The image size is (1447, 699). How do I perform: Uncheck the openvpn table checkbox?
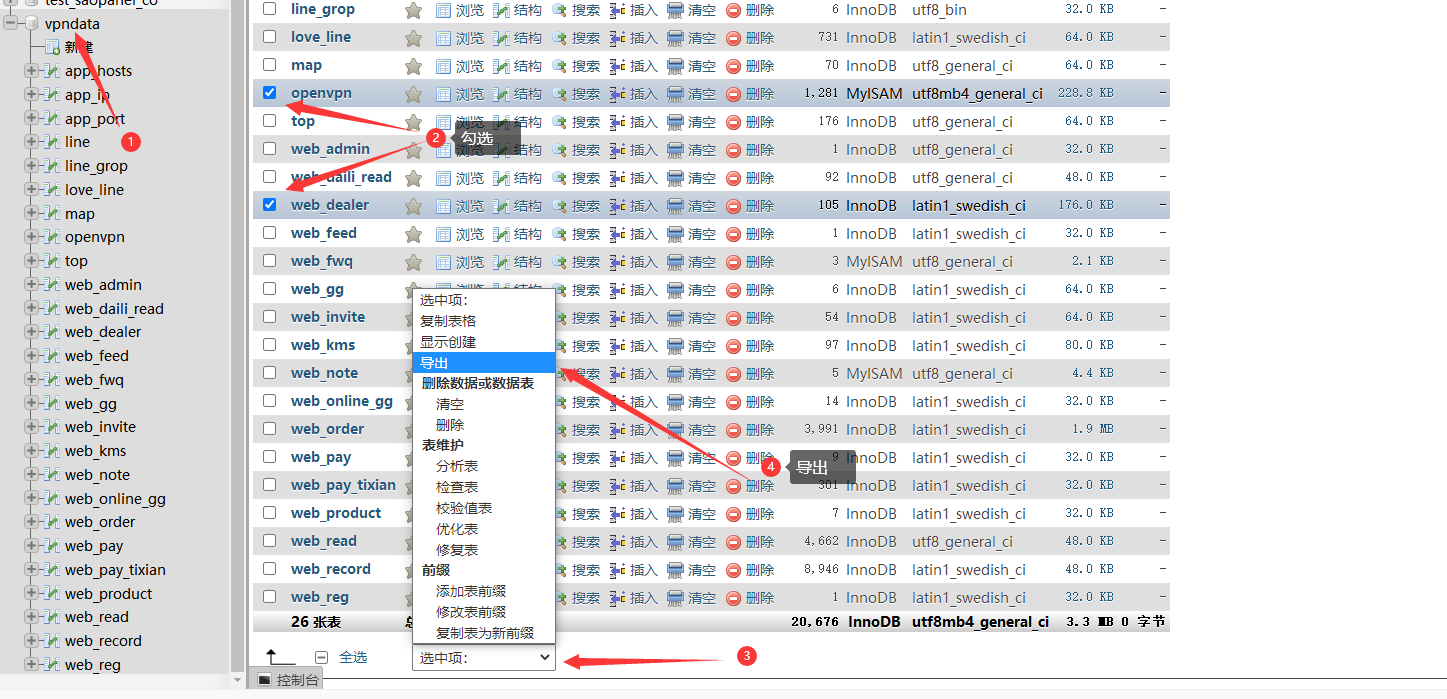pos(269,93)
